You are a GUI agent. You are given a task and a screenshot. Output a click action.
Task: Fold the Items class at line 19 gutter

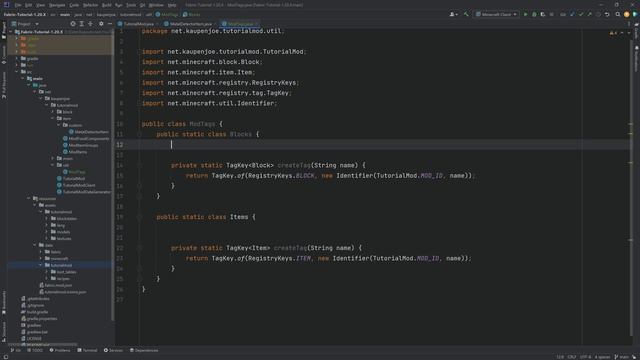140,217
